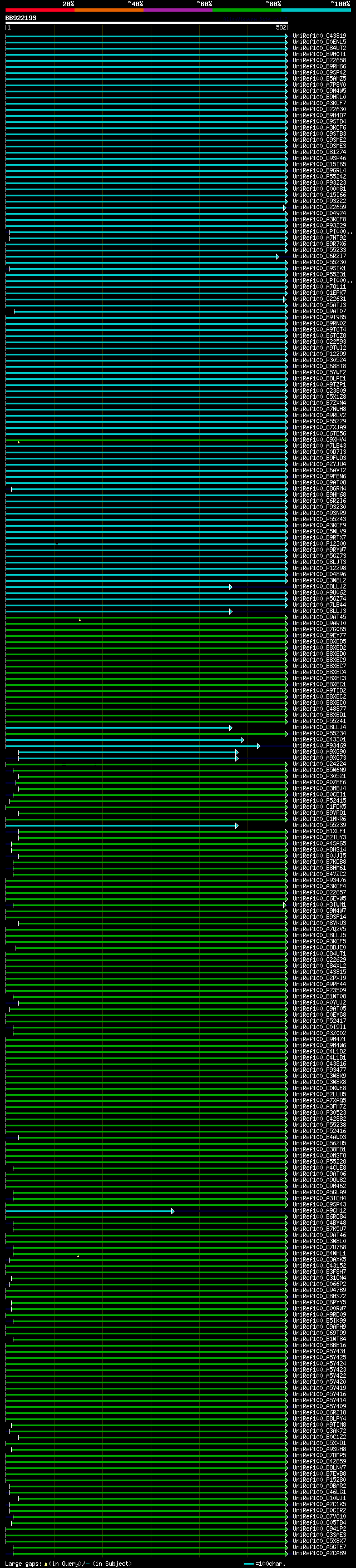Screen dimensions: 356x1568
Task: Open hit UniRef100_A9XG90
Action: 319,752
